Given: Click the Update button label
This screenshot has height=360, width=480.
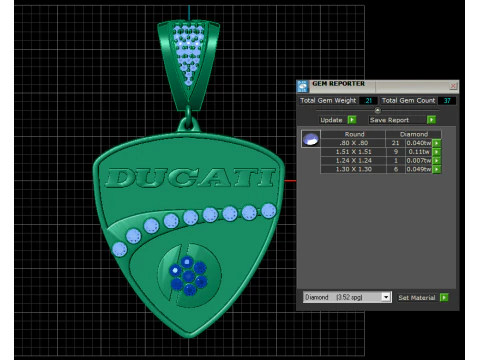Looking at the screenshot, I should [331, 120].
